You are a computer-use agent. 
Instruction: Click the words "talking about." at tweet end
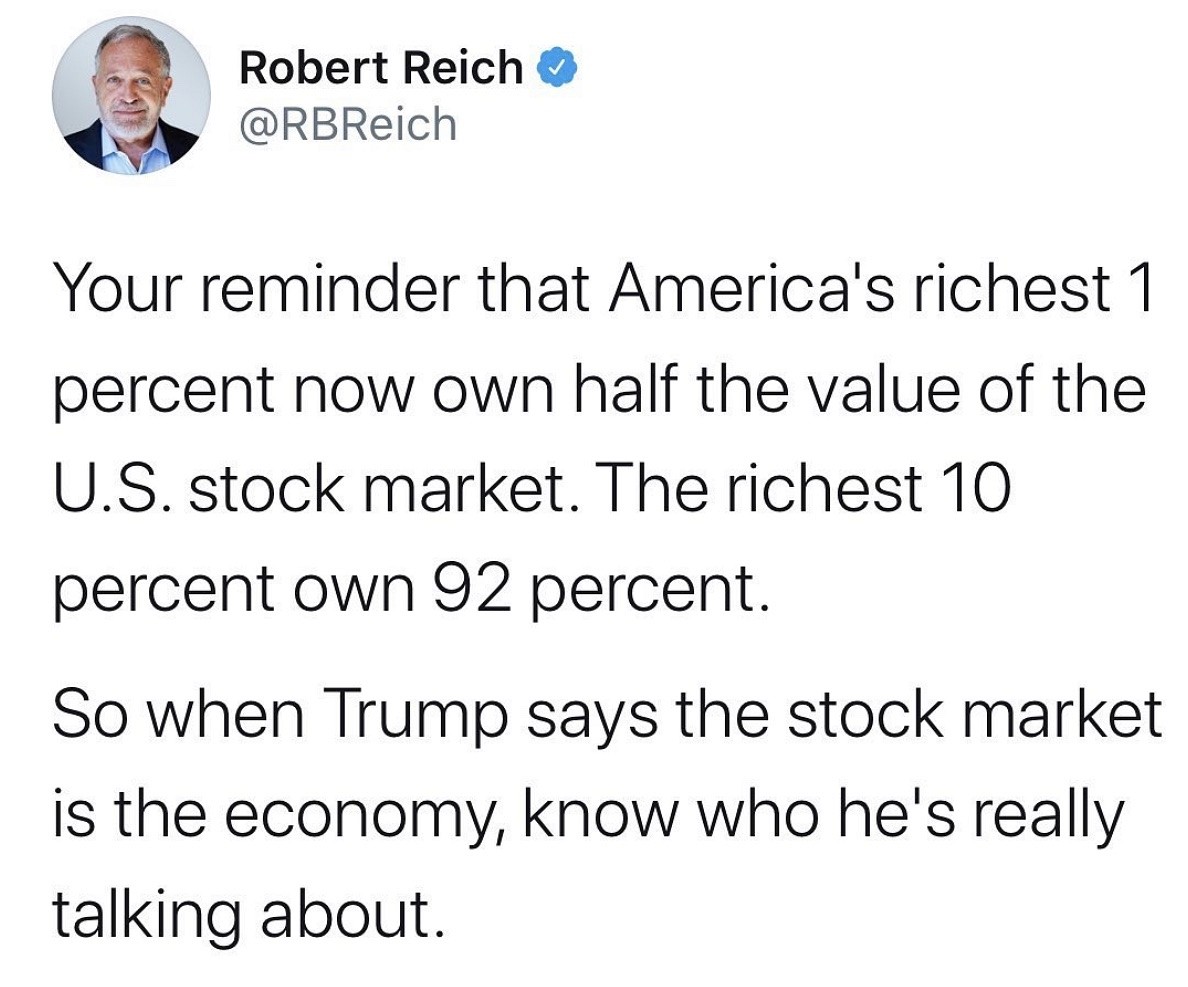[x=246, y=915]
